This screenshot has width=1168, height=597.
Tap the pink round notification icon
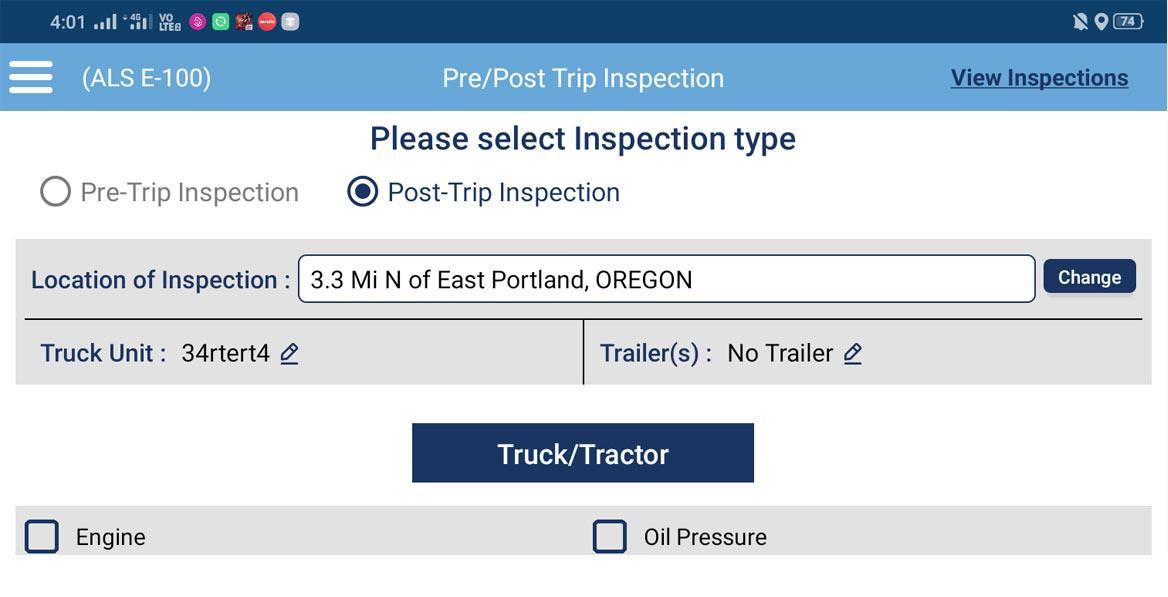197,22
